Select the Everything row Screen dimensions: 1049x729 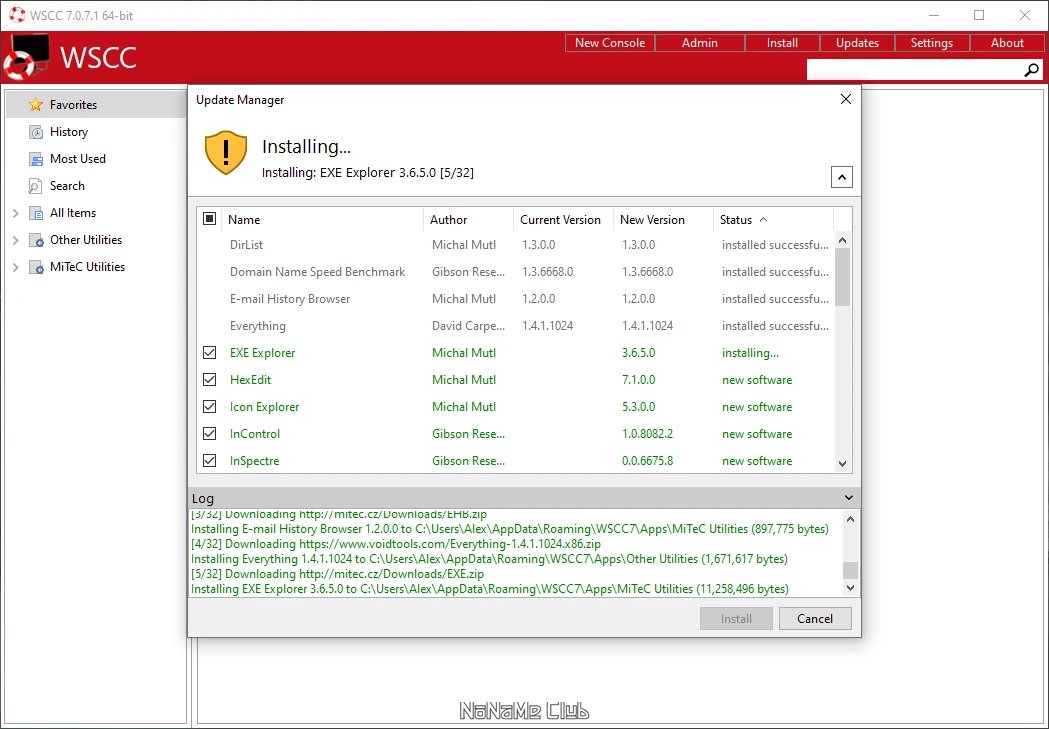click(515, 326)
